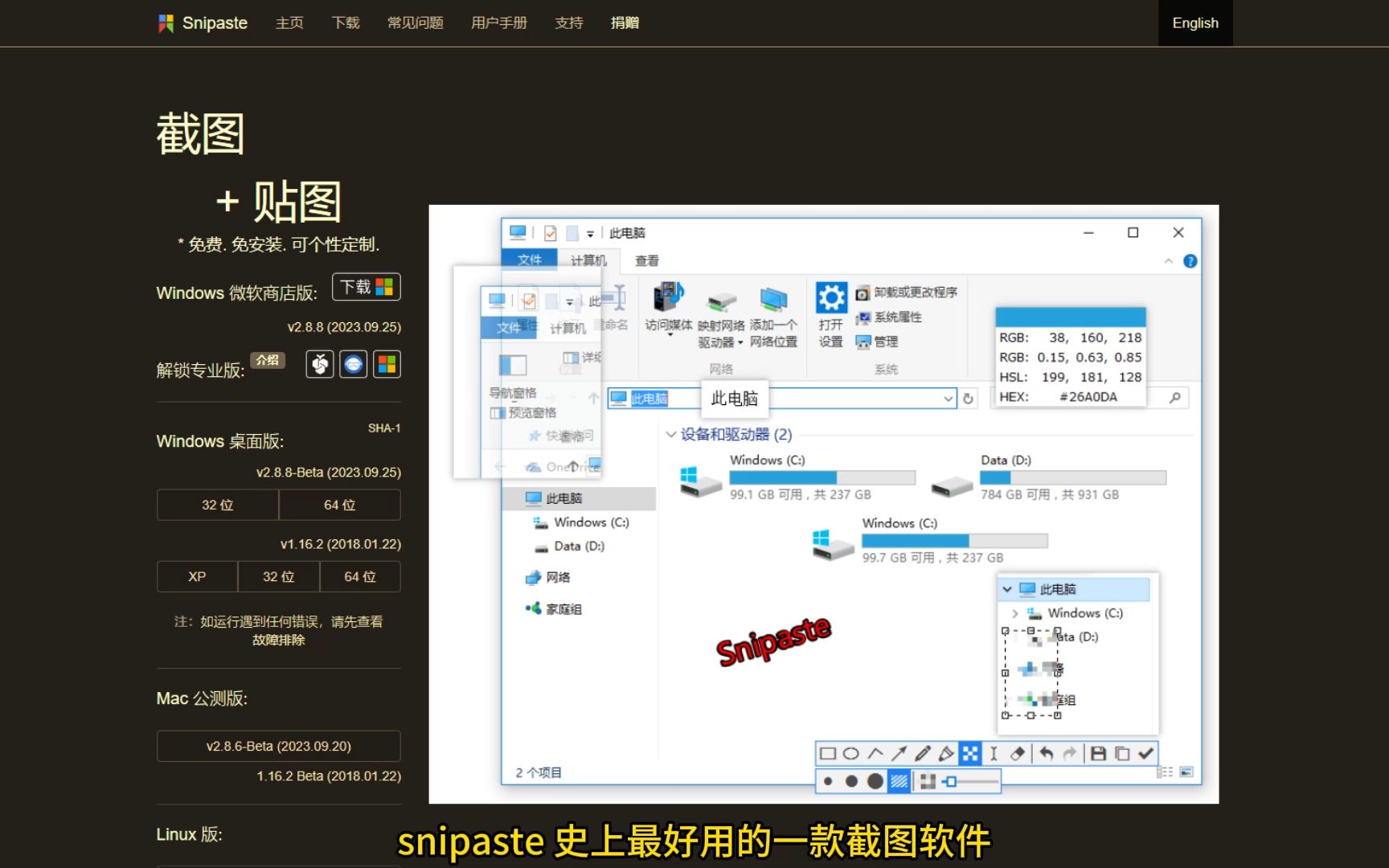Click the refresh icon beside the address bar
The height and width of the screenshot is (868, 1389).
[x=969, y=399]
